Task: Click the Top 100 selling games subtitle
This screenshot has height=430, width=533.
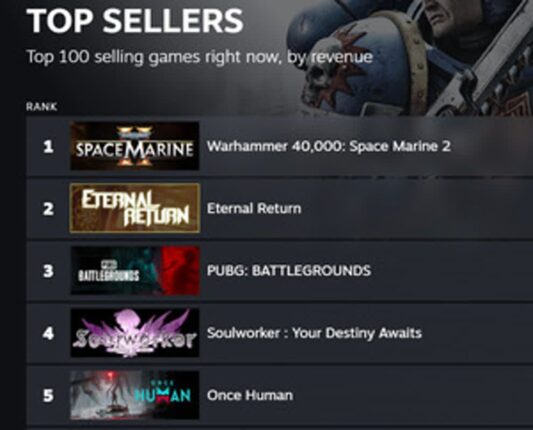Action: [x=200, y=57]
